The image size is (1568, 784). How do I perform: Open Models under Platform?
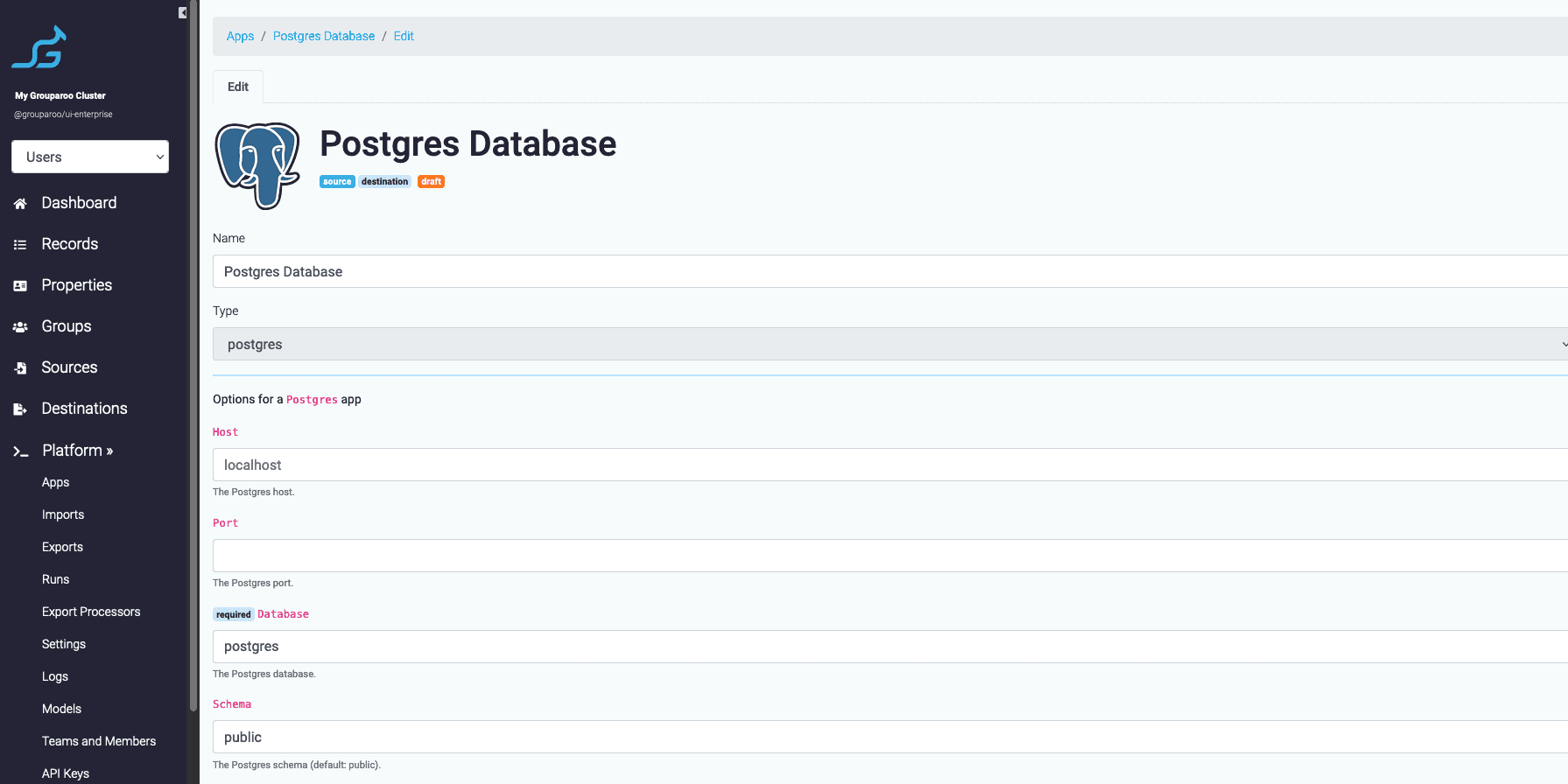point(61,709)
